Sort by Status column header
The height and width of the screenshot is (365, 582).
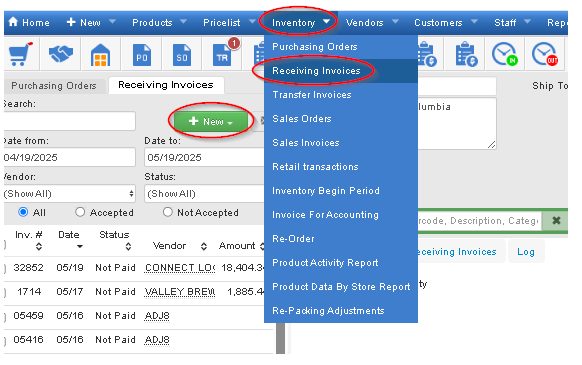tap(114, 240)
